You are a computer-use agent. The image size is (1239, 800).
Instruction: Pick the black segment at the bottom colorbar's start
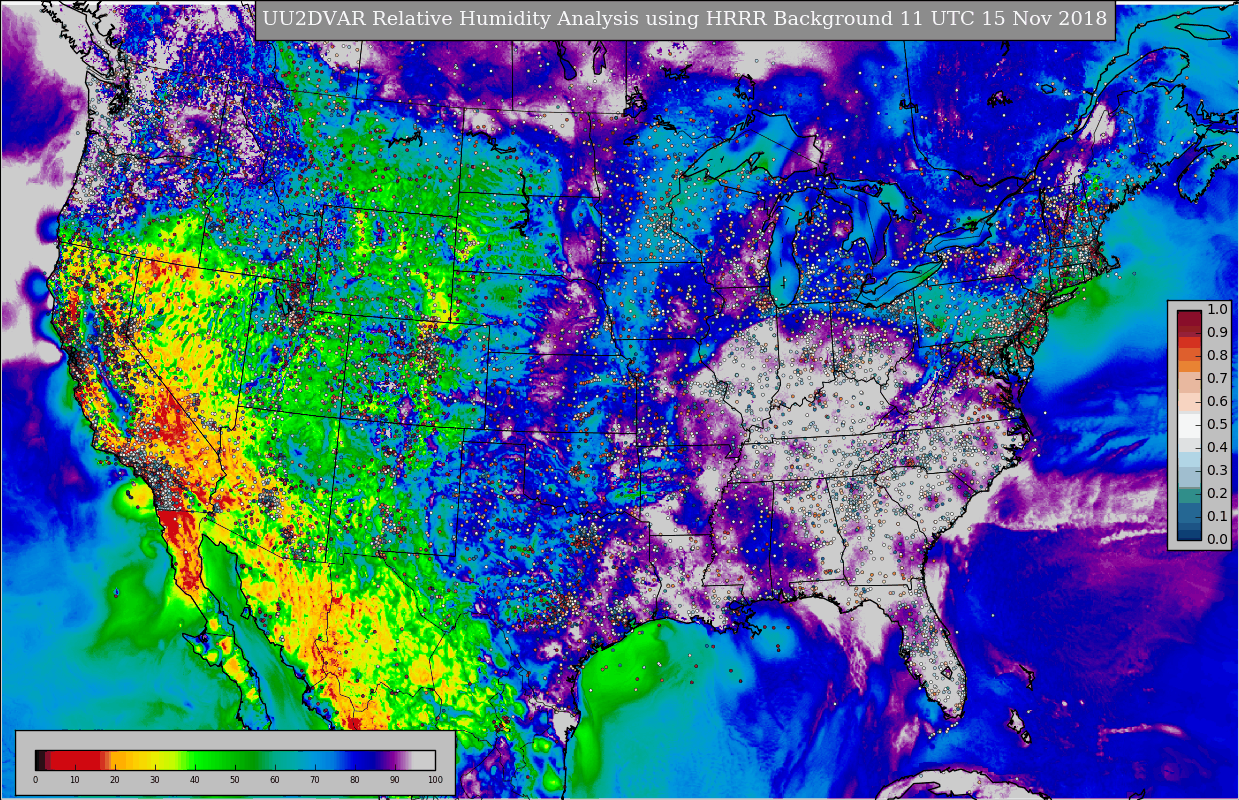(x=40, y=759)
